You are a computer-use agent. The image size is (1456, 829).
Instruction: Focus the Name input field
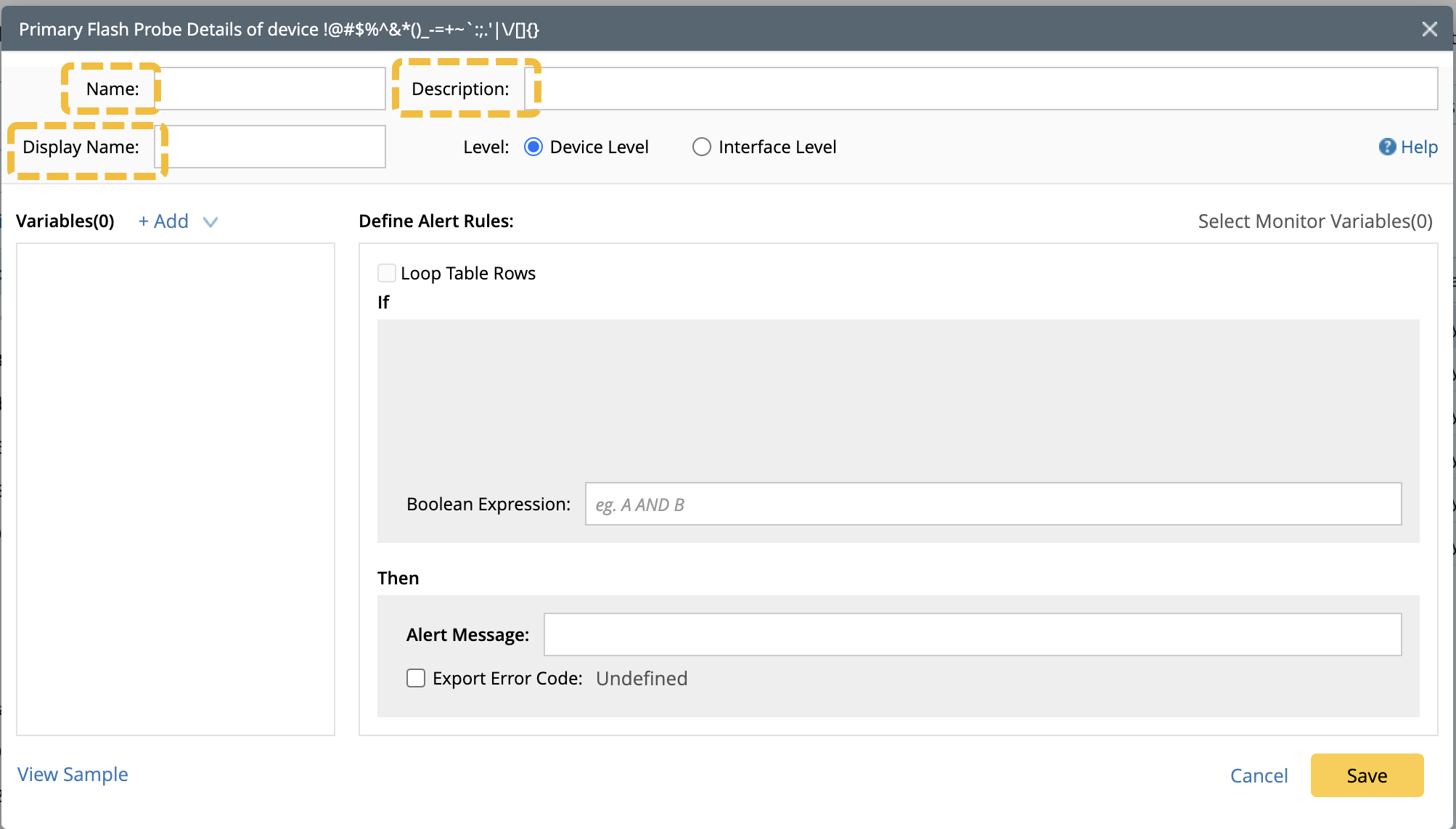coord(271,89)
